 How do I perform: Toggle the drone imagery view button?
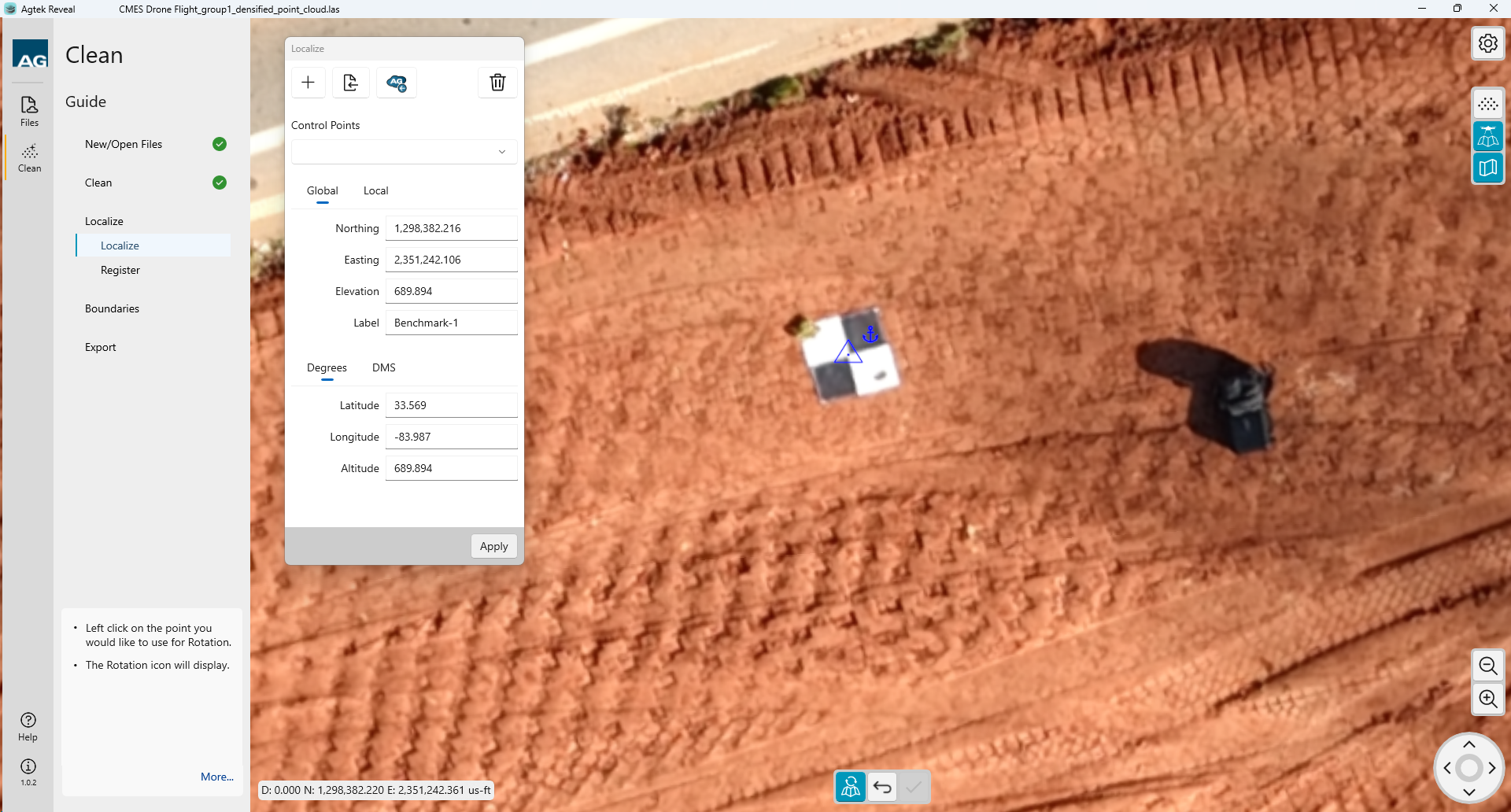pyautogui.click(x=1487, y=137)
